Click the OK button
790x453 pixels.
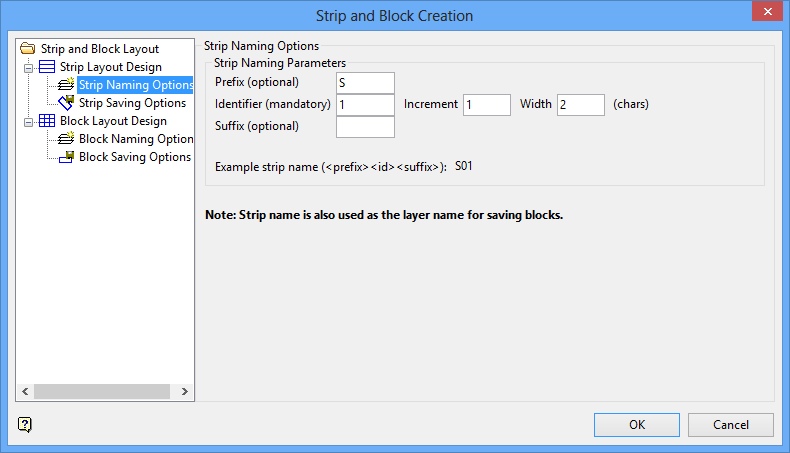[636, 424]
